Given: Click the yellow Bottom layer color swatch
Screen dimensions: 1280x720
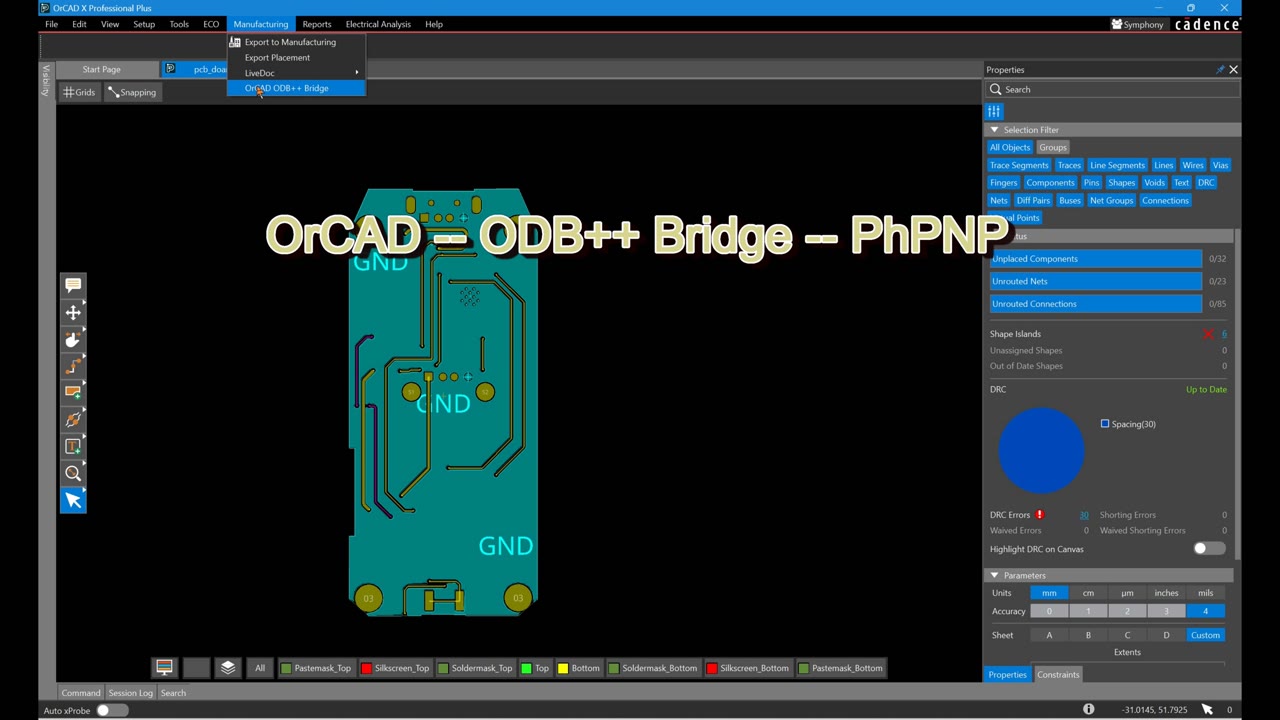Looking at the screenshot, I should pos(563,668).
